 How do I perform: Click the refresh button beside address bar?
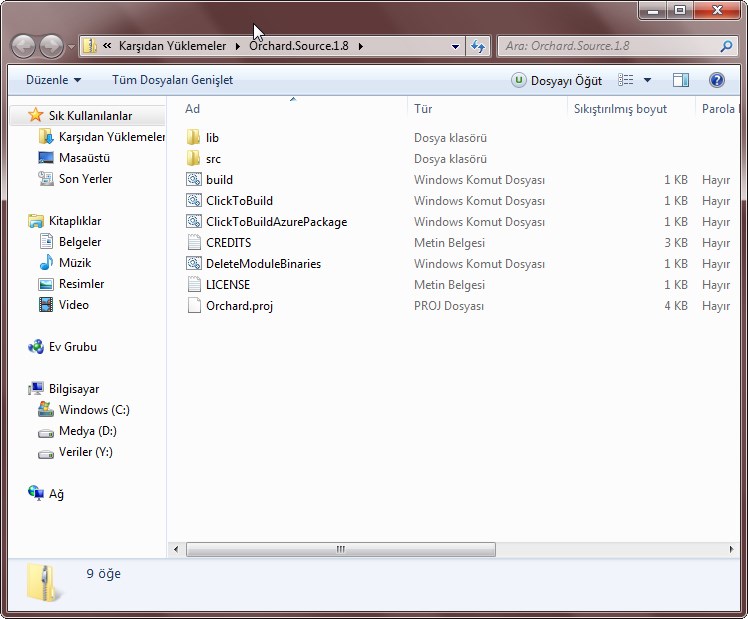pos(477,46)
